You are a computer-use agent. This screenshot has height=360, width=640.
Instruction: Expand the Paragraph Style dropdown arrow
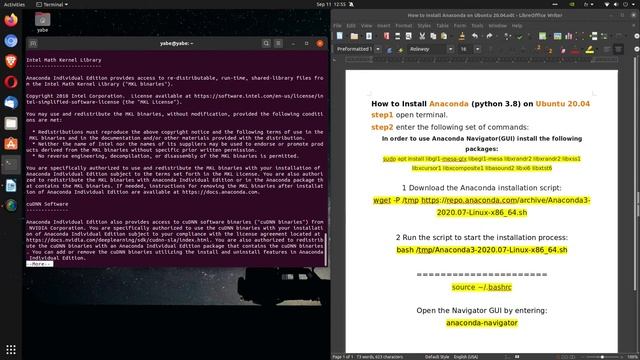378,49
